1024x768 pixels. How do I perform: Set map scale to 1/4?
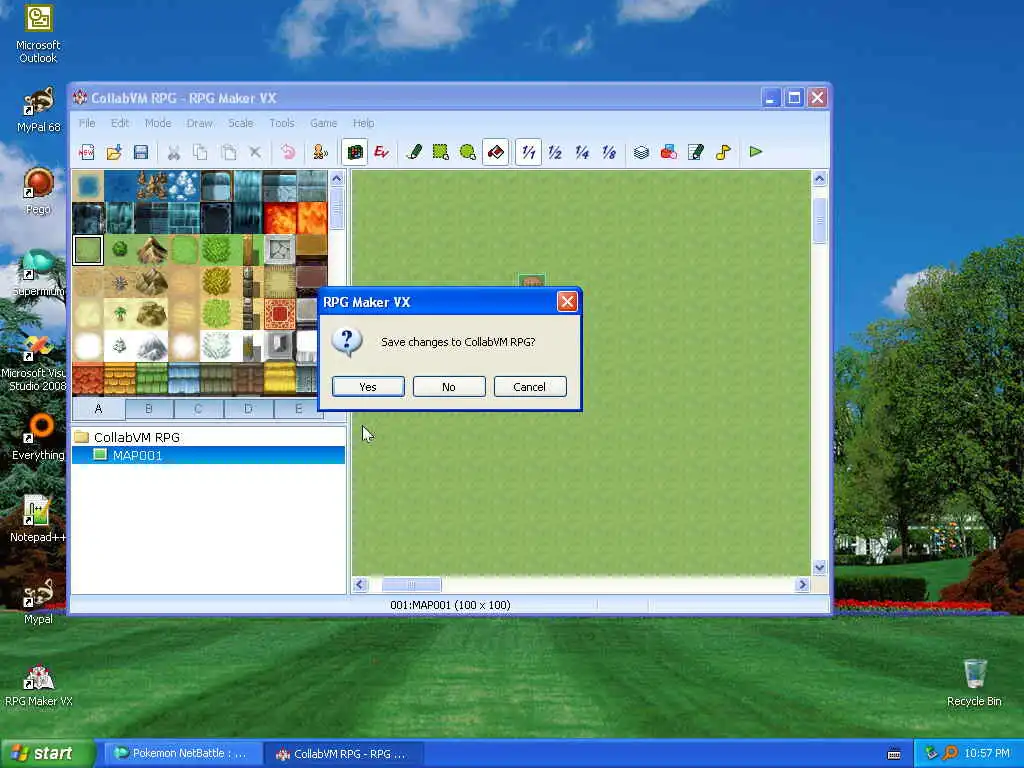pyautogui.click(x=582, y=152)
